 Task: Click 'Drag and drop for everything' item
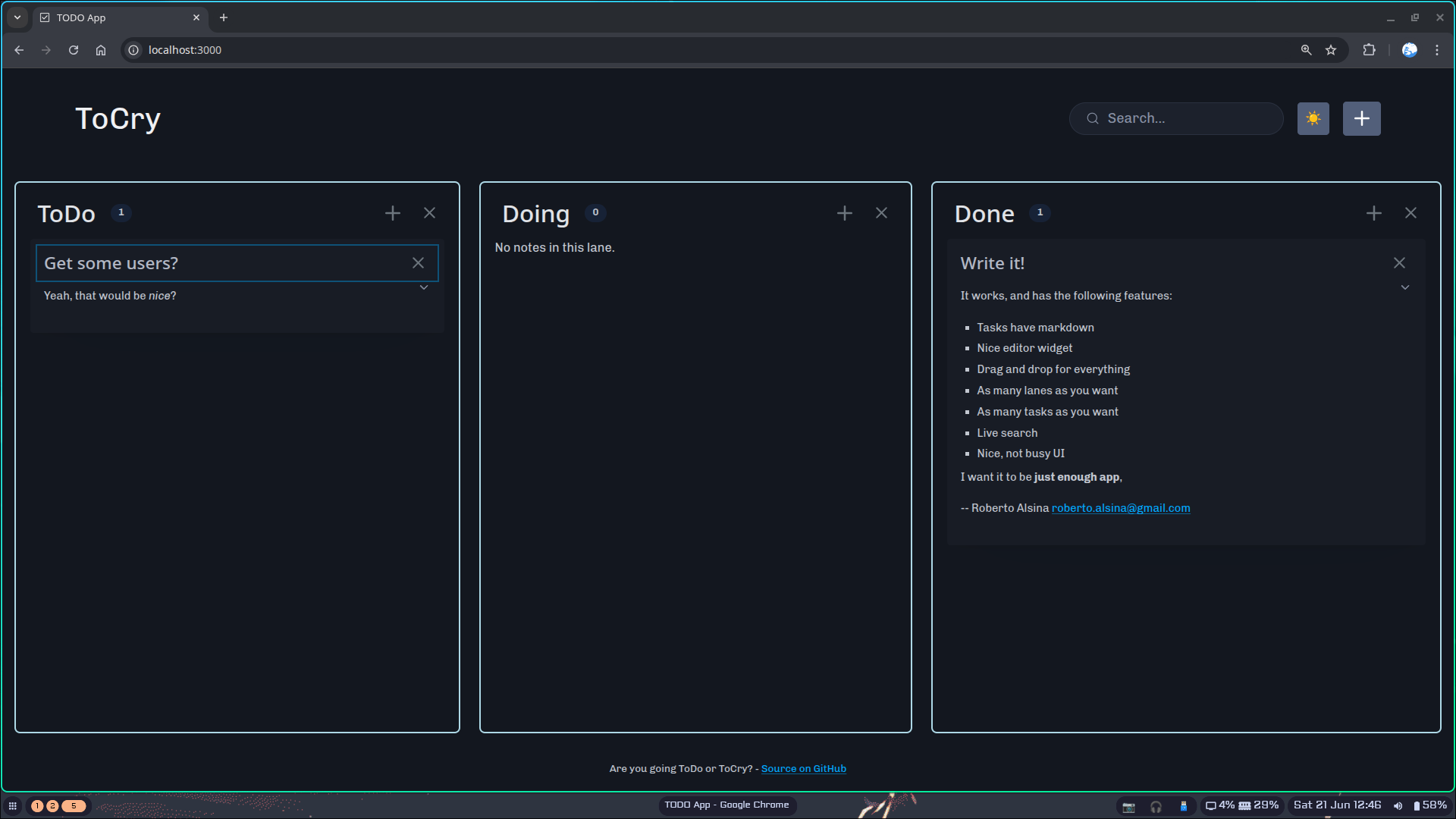click(x=1053, y=369)
